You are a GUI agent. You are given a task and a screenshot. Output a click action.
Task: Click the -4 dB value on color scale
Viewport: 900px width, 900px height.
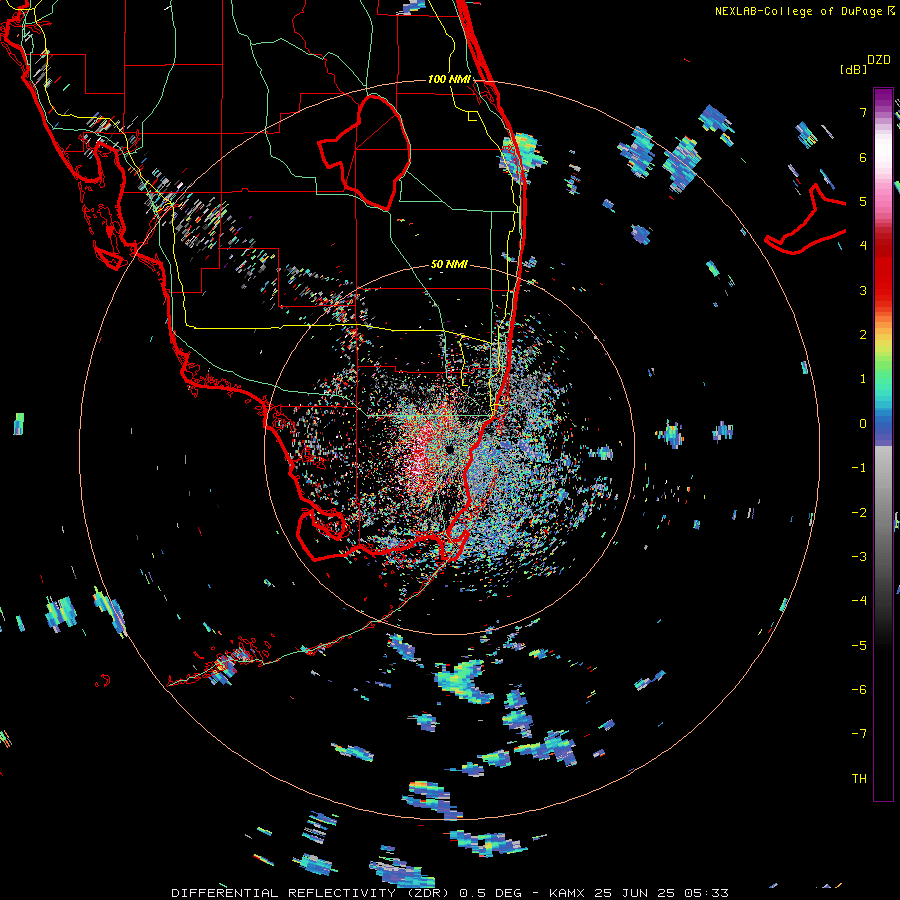click(859, 600)
